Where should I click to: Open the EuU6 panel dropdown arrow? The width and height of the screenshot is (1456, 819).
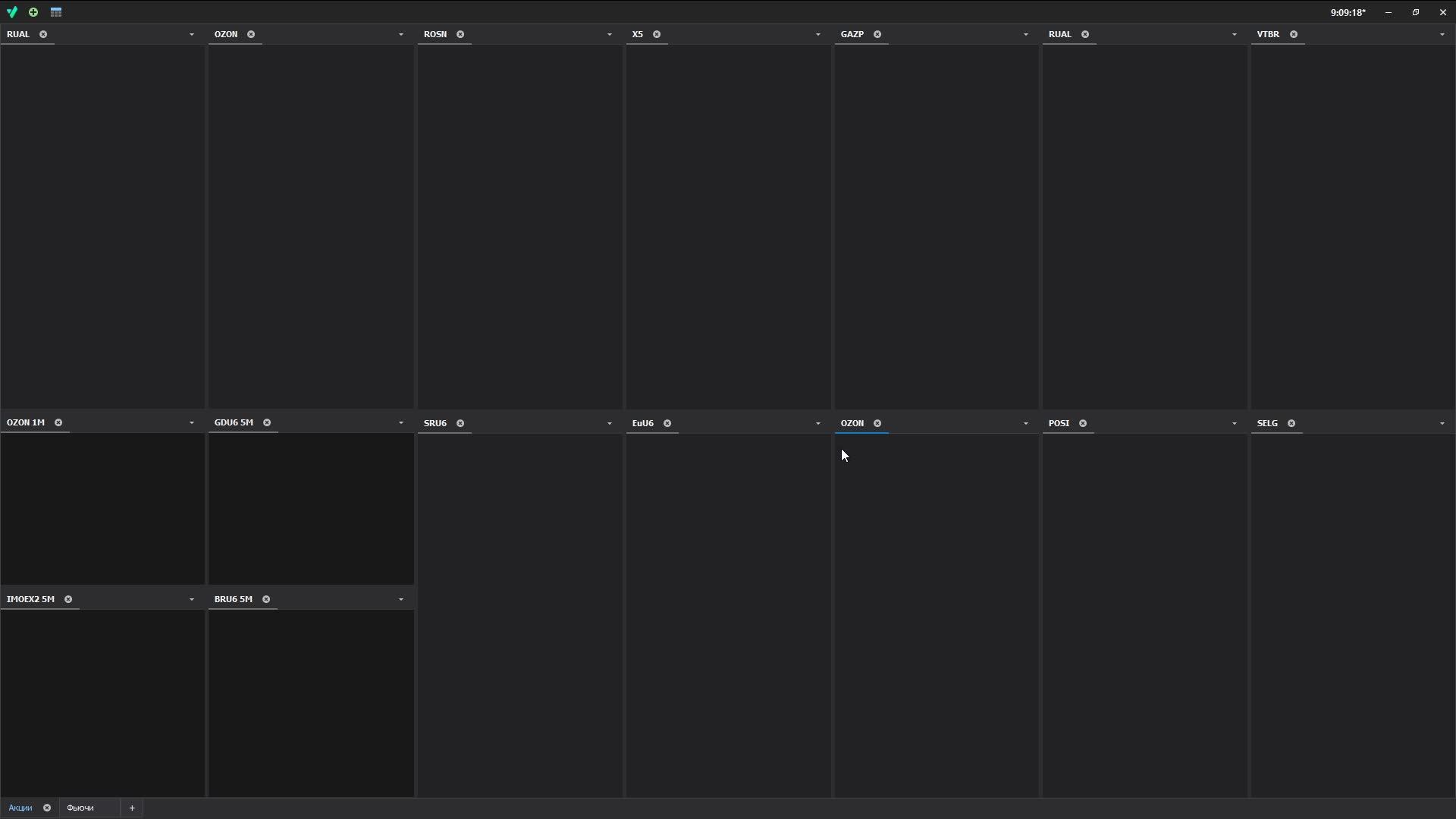click(817, 423)
